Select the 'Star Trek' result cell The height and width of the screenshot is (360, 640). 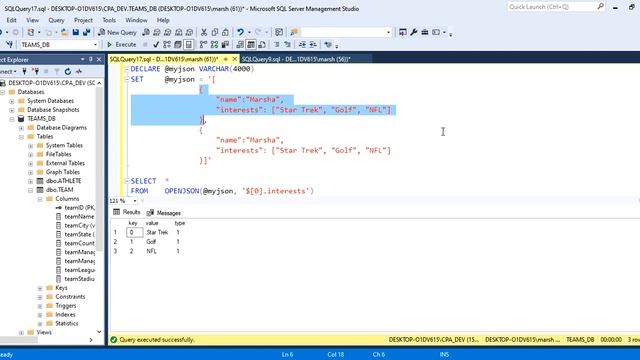(x=157, y=232)
